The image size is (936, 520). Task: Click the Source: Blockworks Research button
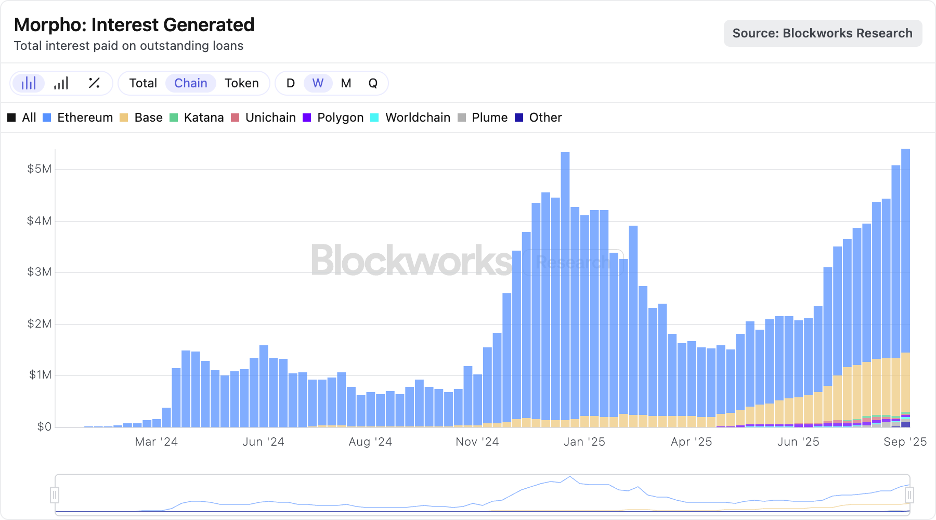pos(822,33)
